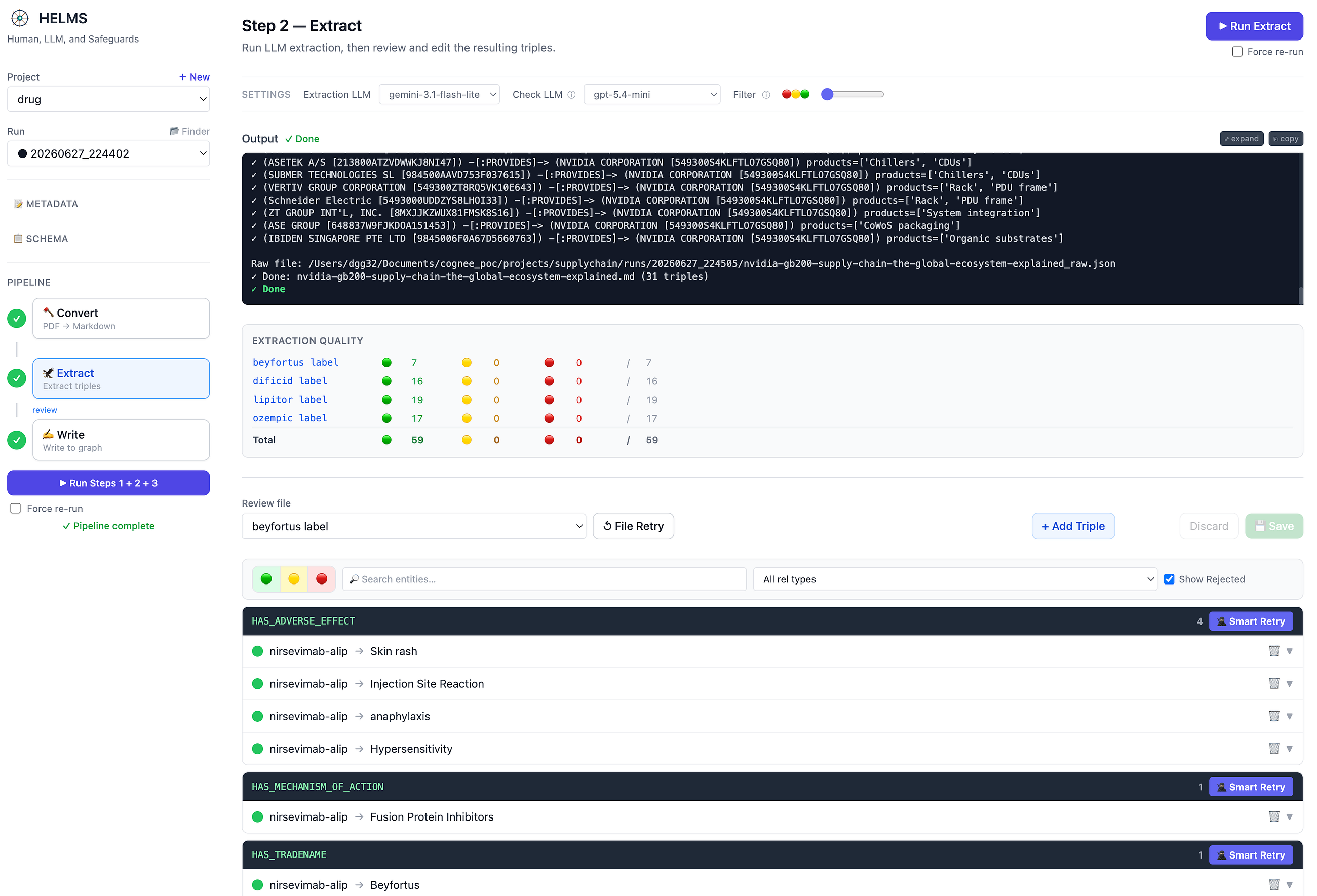Click green dot of Injection Site Reaction row
The height and width of the screenshot is (896, 1317).
point(257,683)
